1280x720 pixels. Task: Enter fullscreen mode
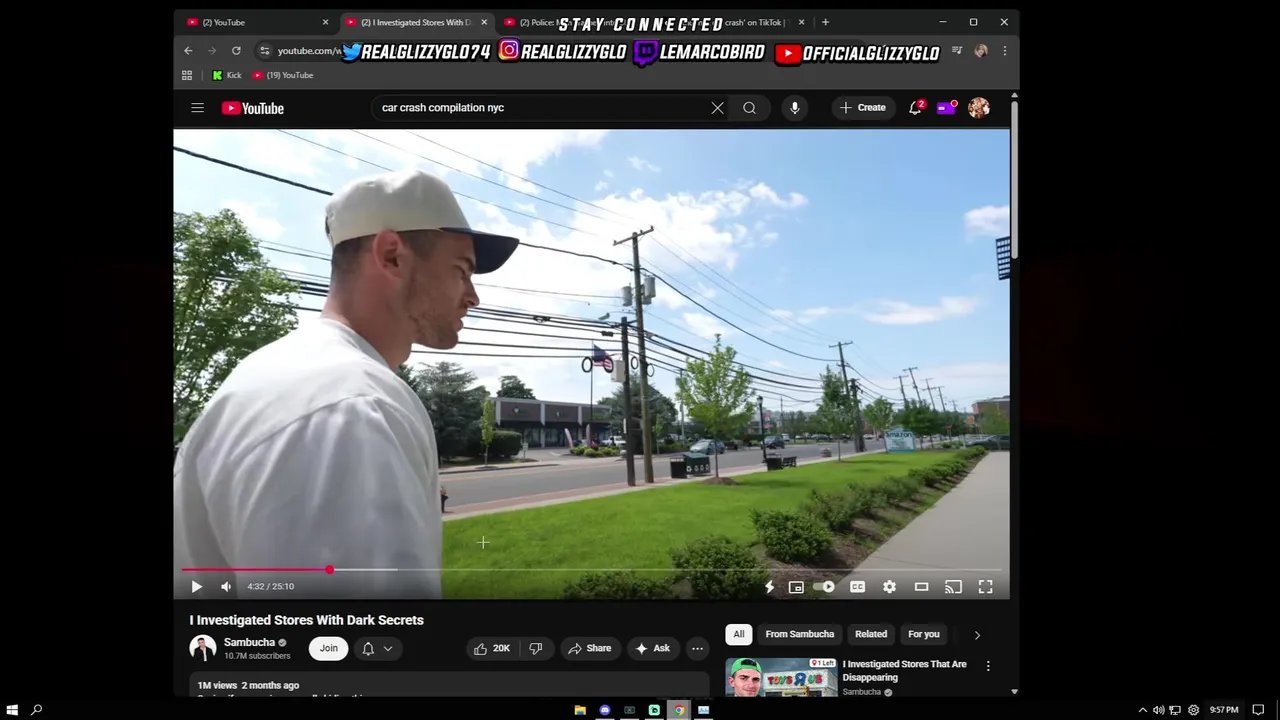click(x=985, y=587)
